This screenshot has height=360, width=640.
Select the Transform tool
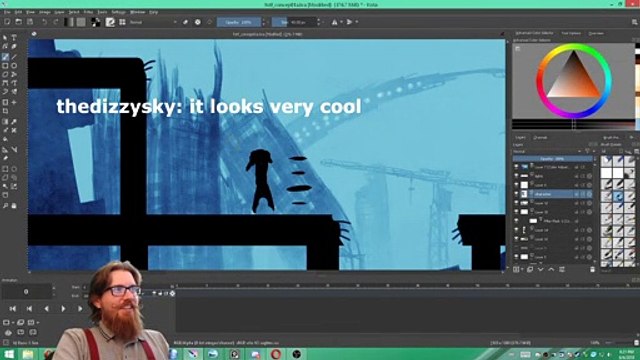click(5, 102)
